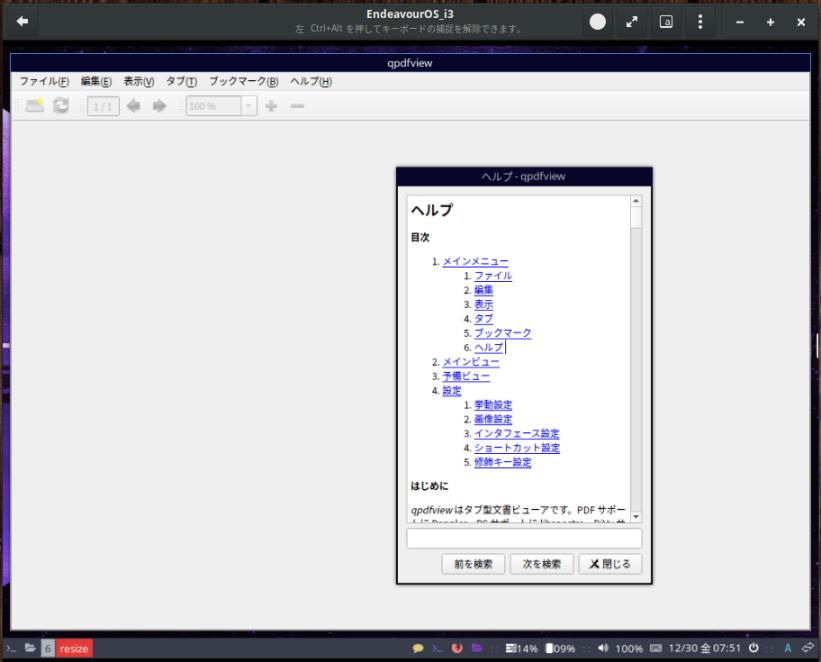Click the terminal prompt icon at left of i3 bar
821x662 pixels.
pyautogui.click(x=11, y=648)
